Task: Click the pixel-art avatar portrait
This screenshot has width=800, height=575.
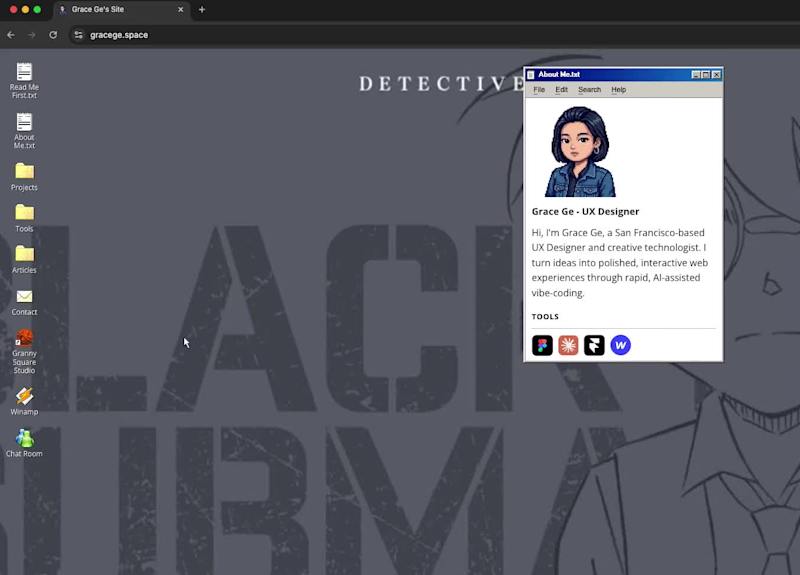Action: (580, 152)
